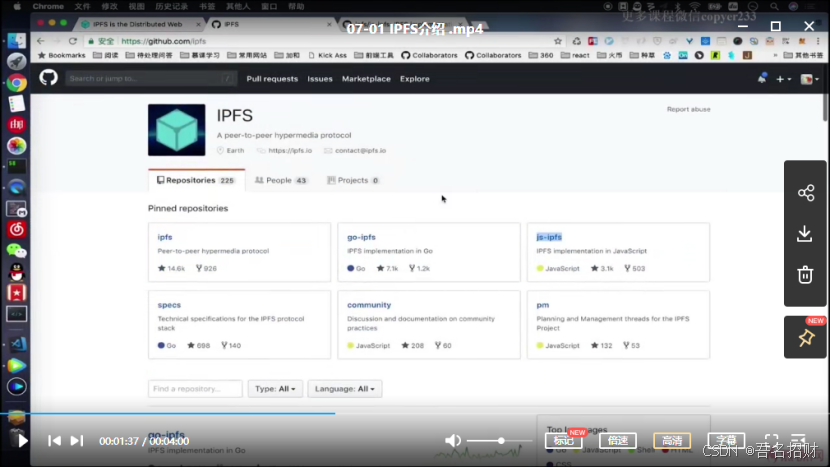The height and width of the screenshot is (467, 831).
Task: Click the QQ penguin dock icon
Action: 16,272
